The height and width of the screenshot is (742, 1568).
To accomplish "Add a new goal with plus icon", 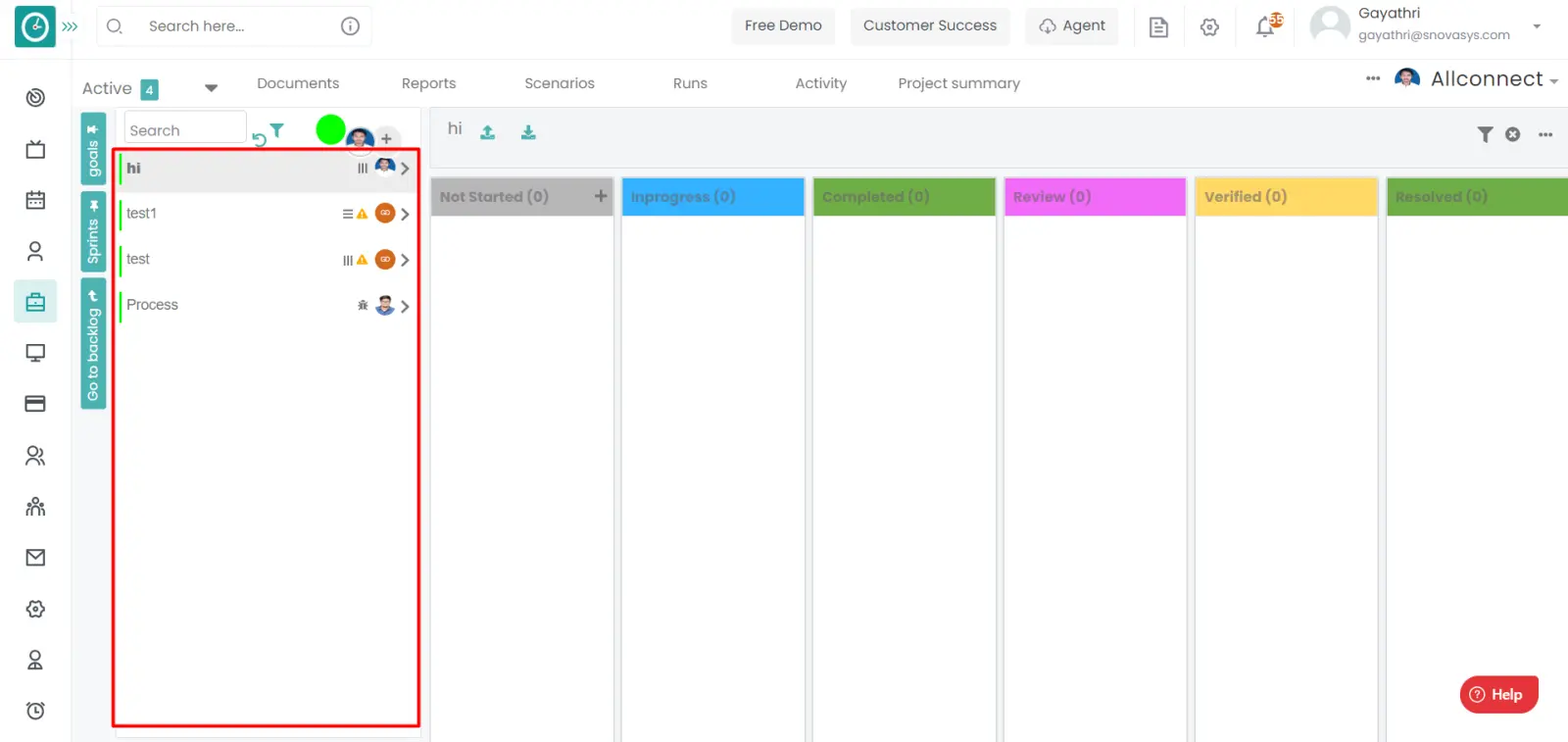I will click(x=386, y=139).
